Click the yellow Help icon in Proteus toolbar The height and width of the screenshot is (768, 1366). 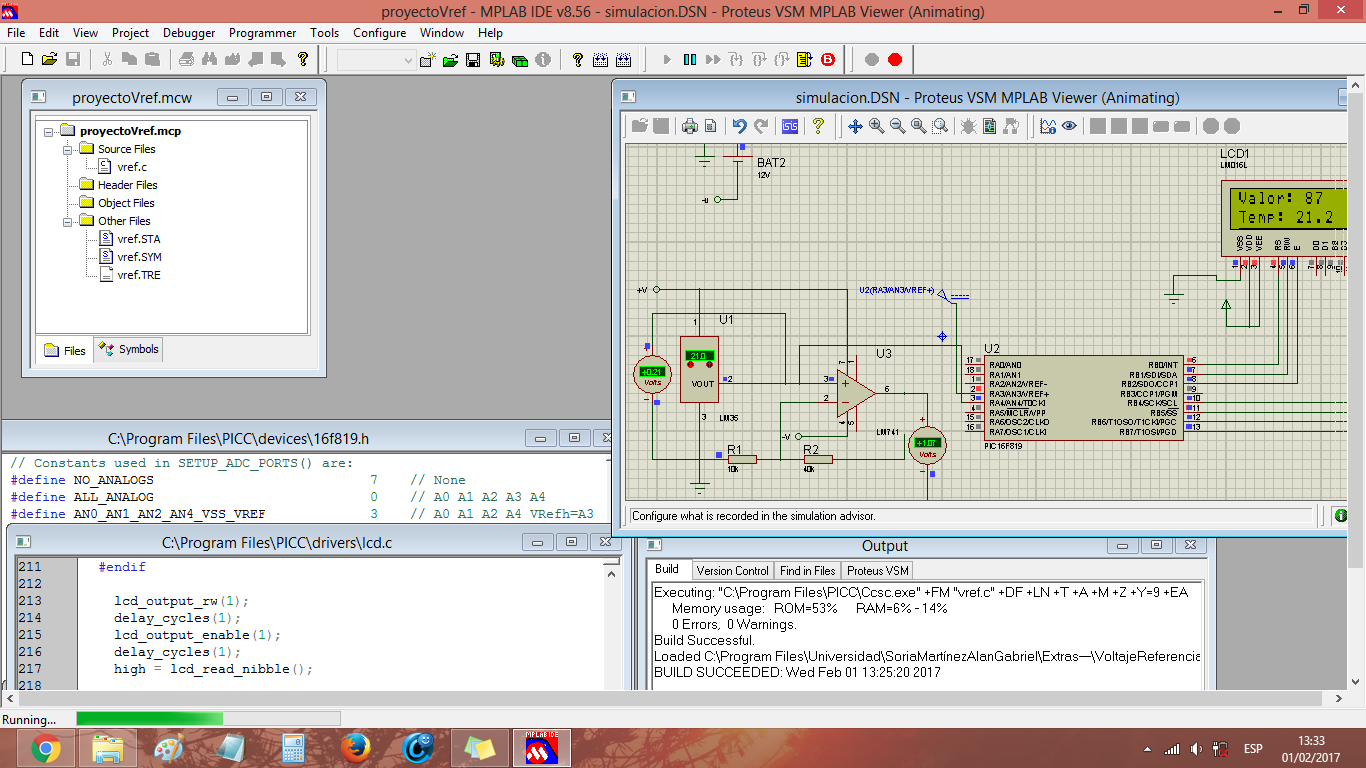(818, 126)
